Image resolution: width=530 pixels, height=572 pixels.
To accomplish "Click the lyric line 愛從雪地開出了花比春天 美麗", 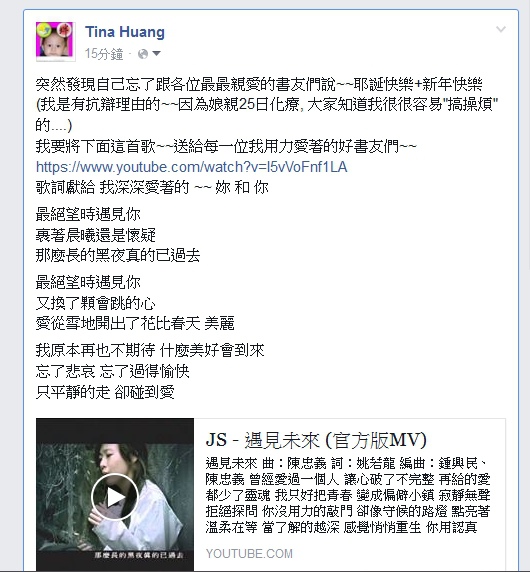I will [x=135, y=323].
